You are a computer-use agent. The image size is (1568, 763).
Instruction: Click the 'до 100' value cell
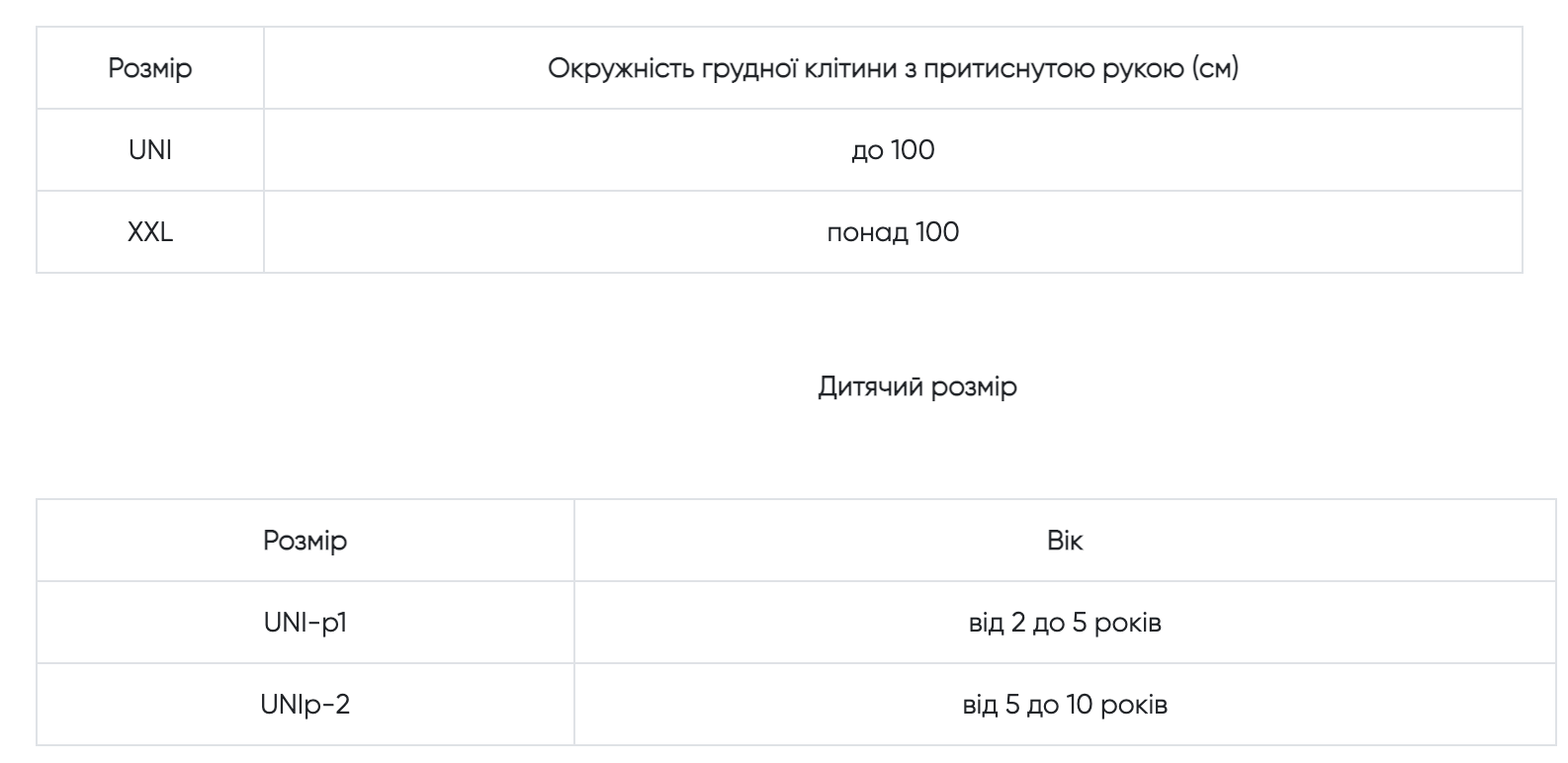[x=893, y=150]
